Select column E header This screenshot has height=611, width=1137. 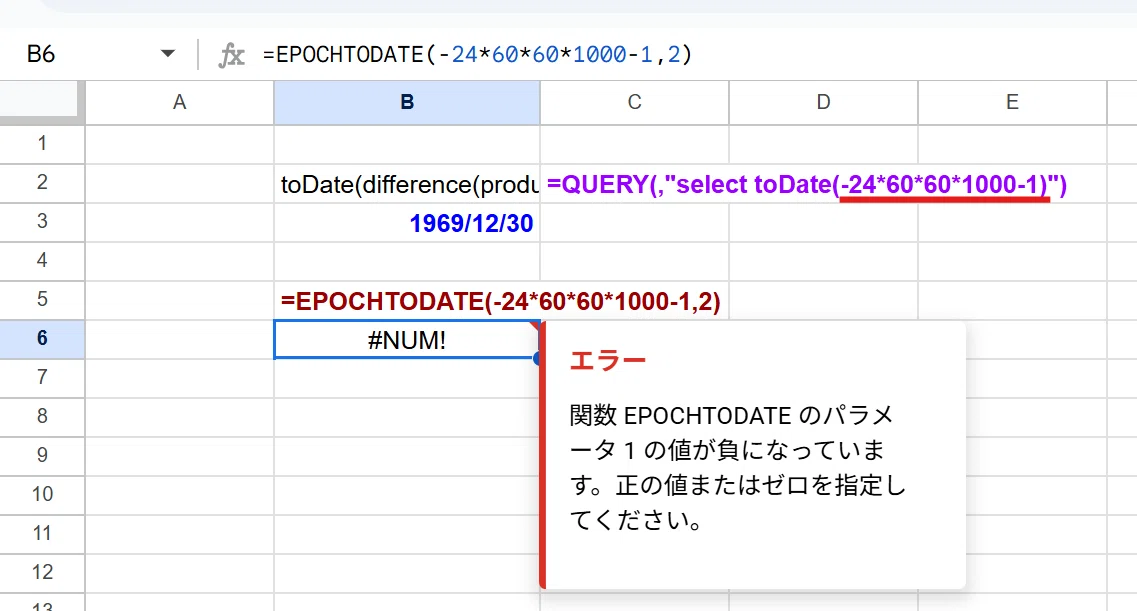(1012, 102)
